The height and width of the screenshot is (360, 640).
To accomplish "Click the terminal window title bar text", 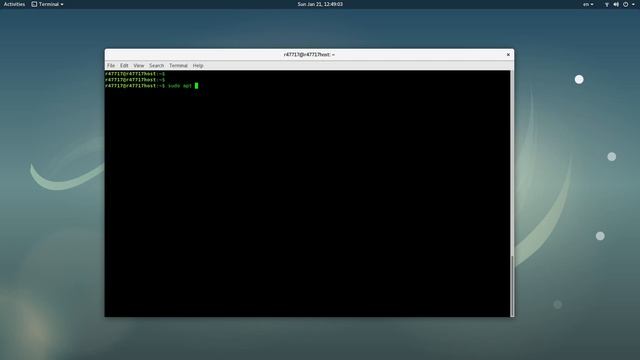I will pos(309,55).
